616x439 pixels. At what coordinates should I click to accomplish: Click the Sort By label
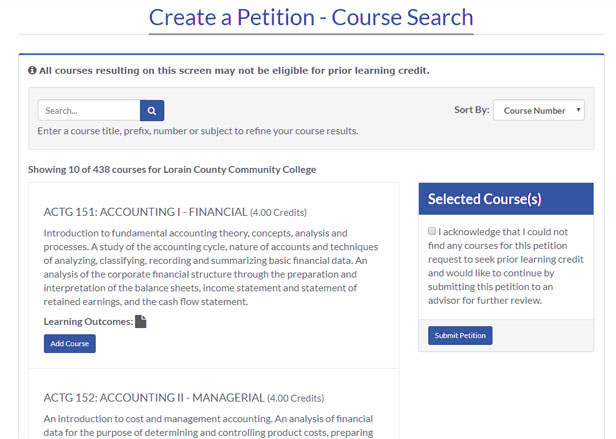click(471, 110)
